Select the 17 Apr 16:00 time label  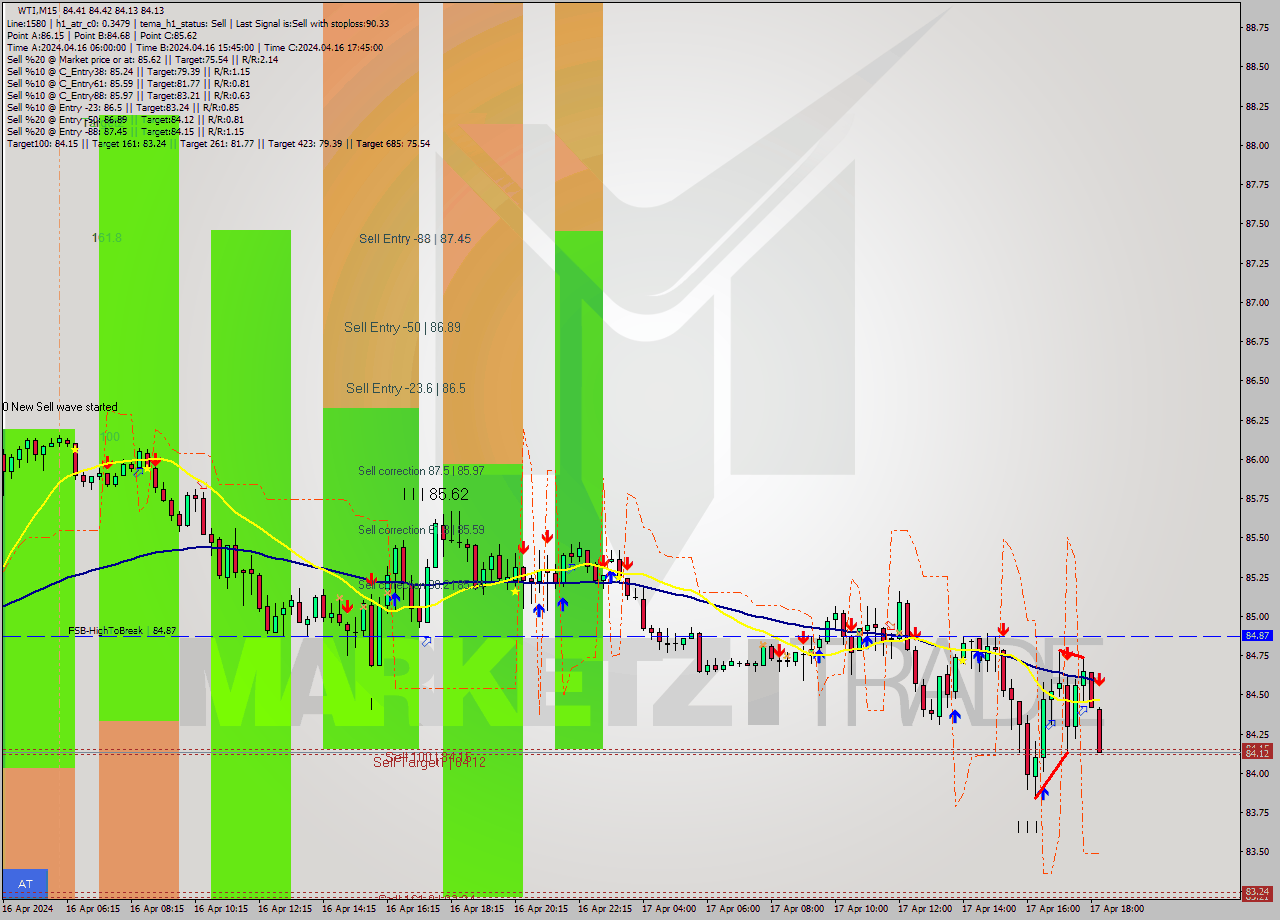(1053, 909)
